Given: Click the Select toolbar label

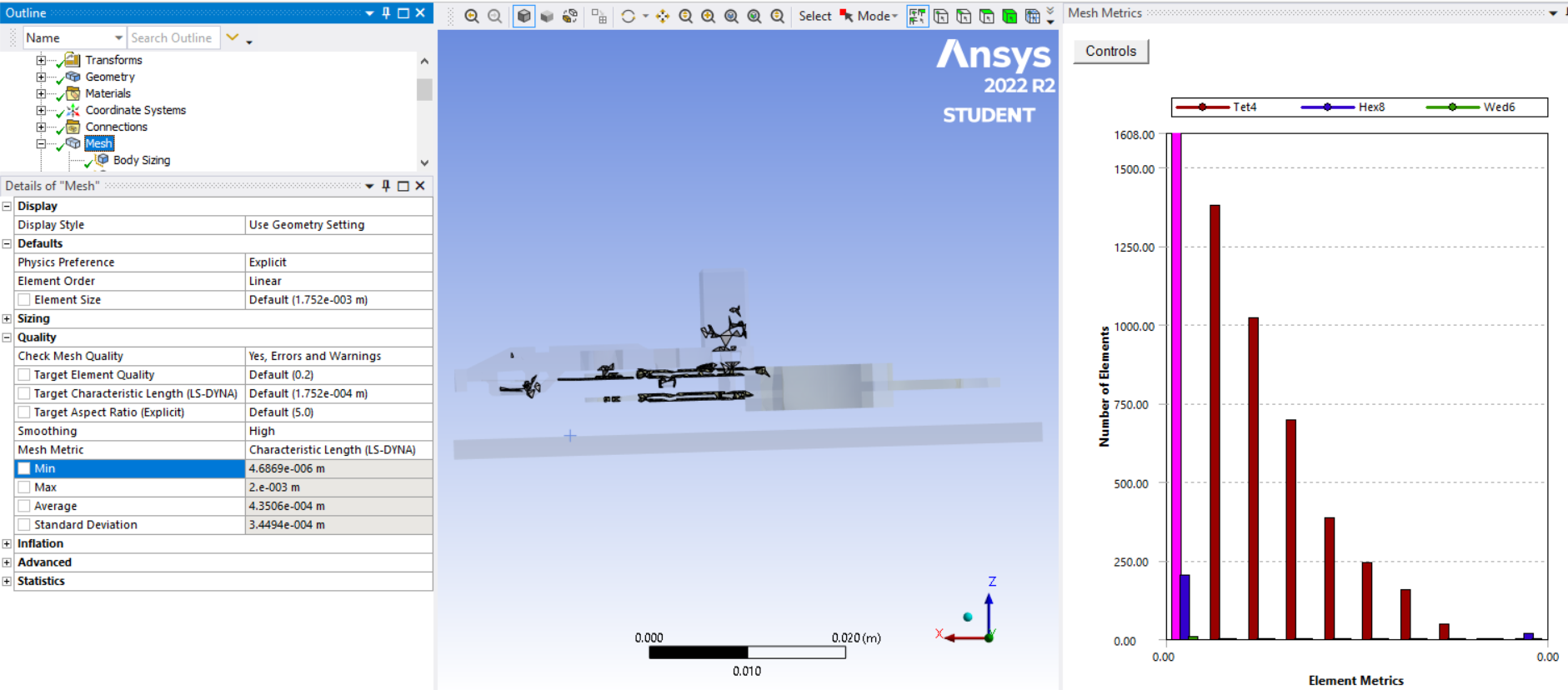Looking at the screenshot, I should [814, 16].
